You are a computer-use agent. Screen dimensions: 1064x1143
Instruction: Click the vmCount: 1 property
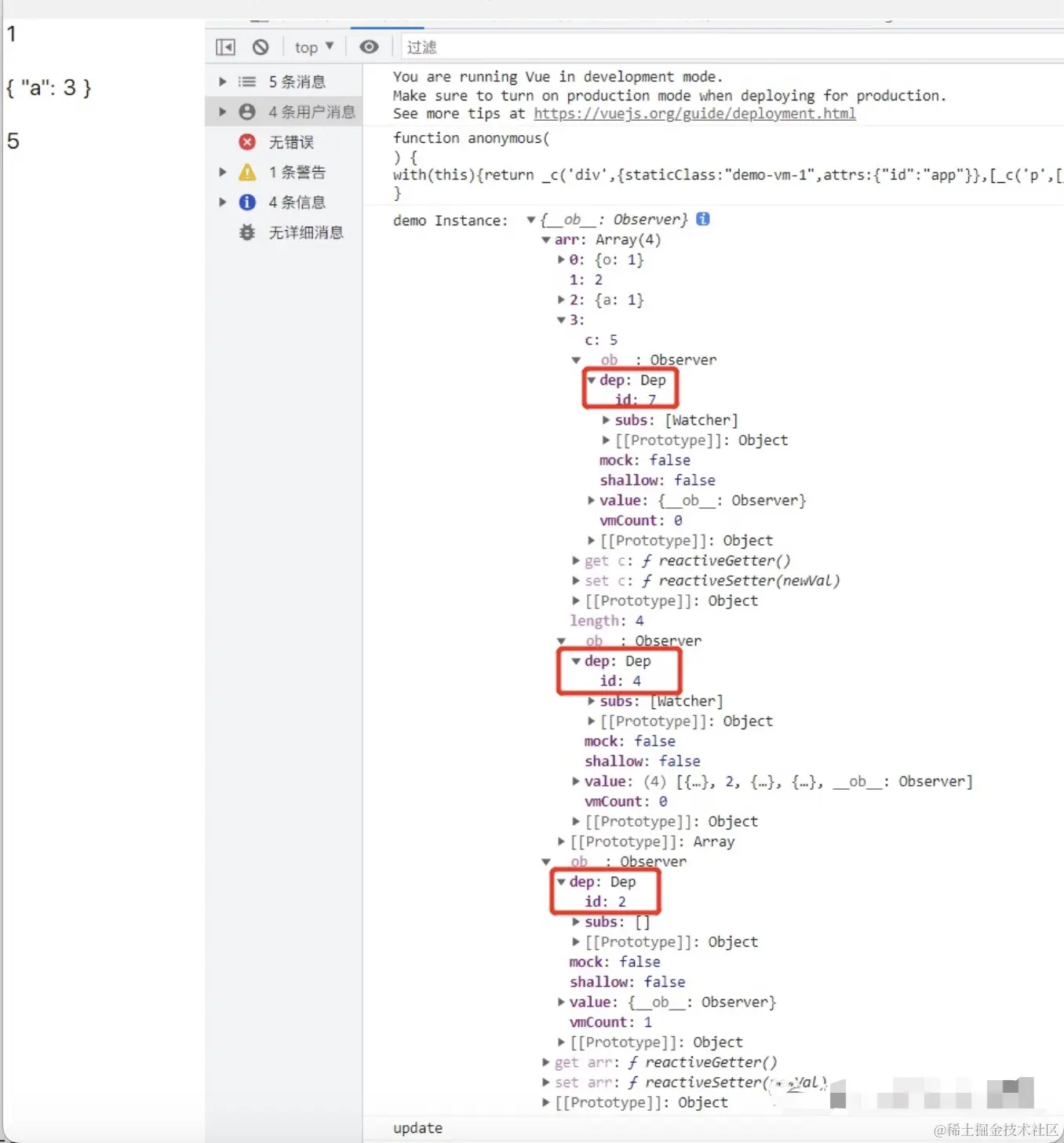[x=610, y=1022]
